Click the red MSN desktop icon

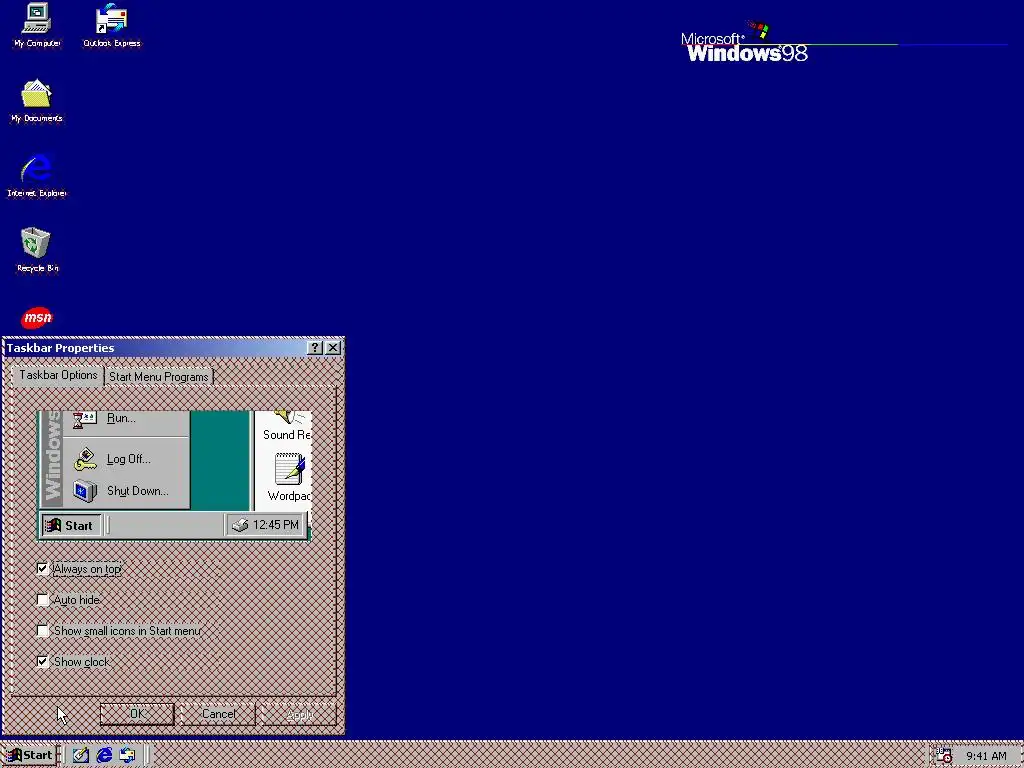click(x=37, y=318)
